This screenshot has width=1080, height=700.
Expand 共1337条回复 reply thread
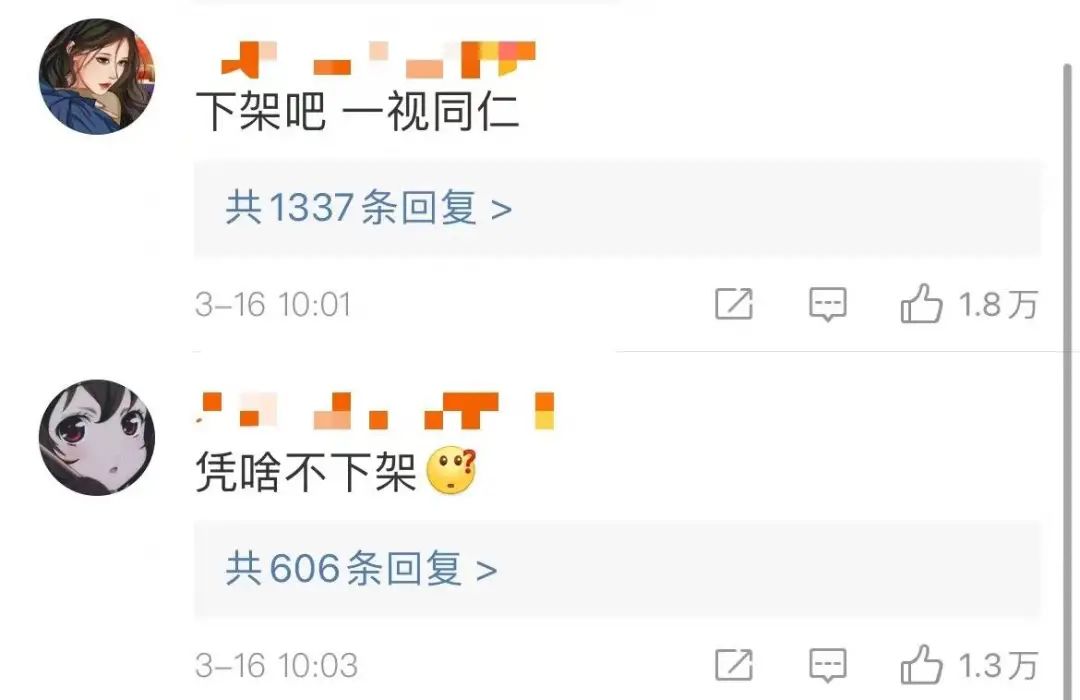(369, 207)
